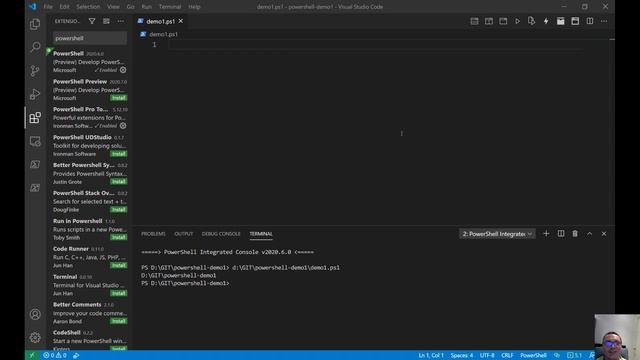Open the Run menu
The height and width of the screenshot is (360, 640).
tap(147, 7)
